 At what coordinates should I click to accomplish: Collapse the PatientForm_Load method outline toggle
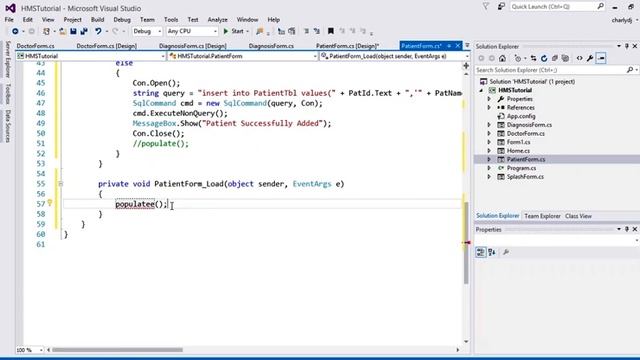[60, 184]
